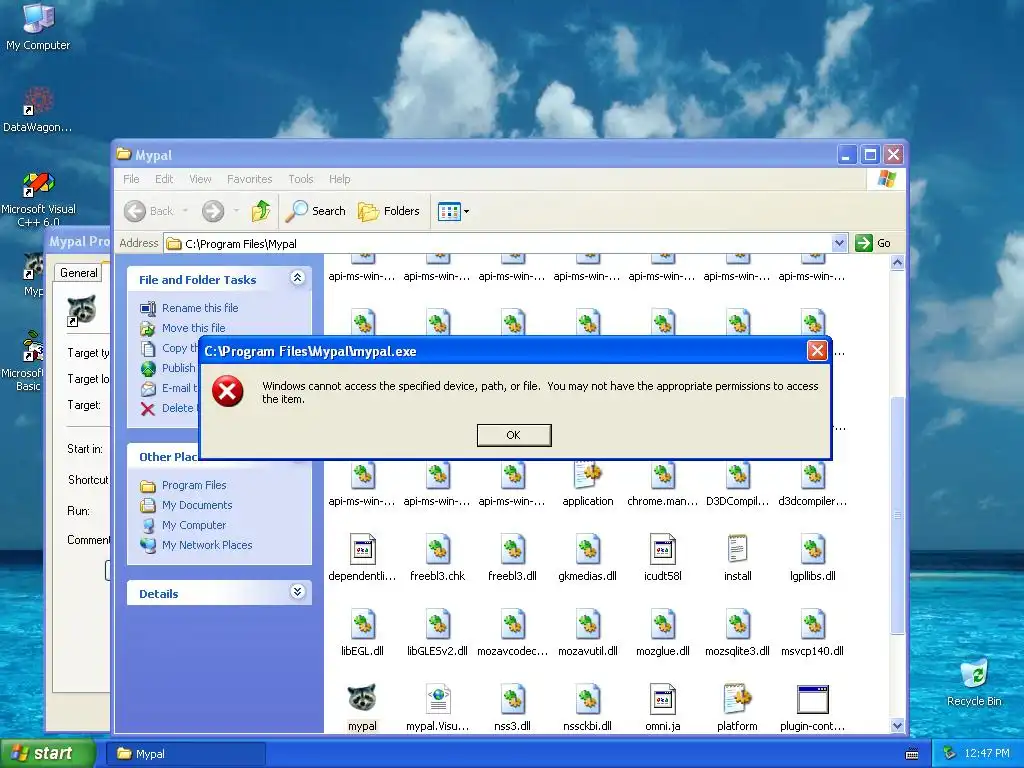Select the d3dcompiler... file icon
1024x768 pixels.
coord(812,475)
